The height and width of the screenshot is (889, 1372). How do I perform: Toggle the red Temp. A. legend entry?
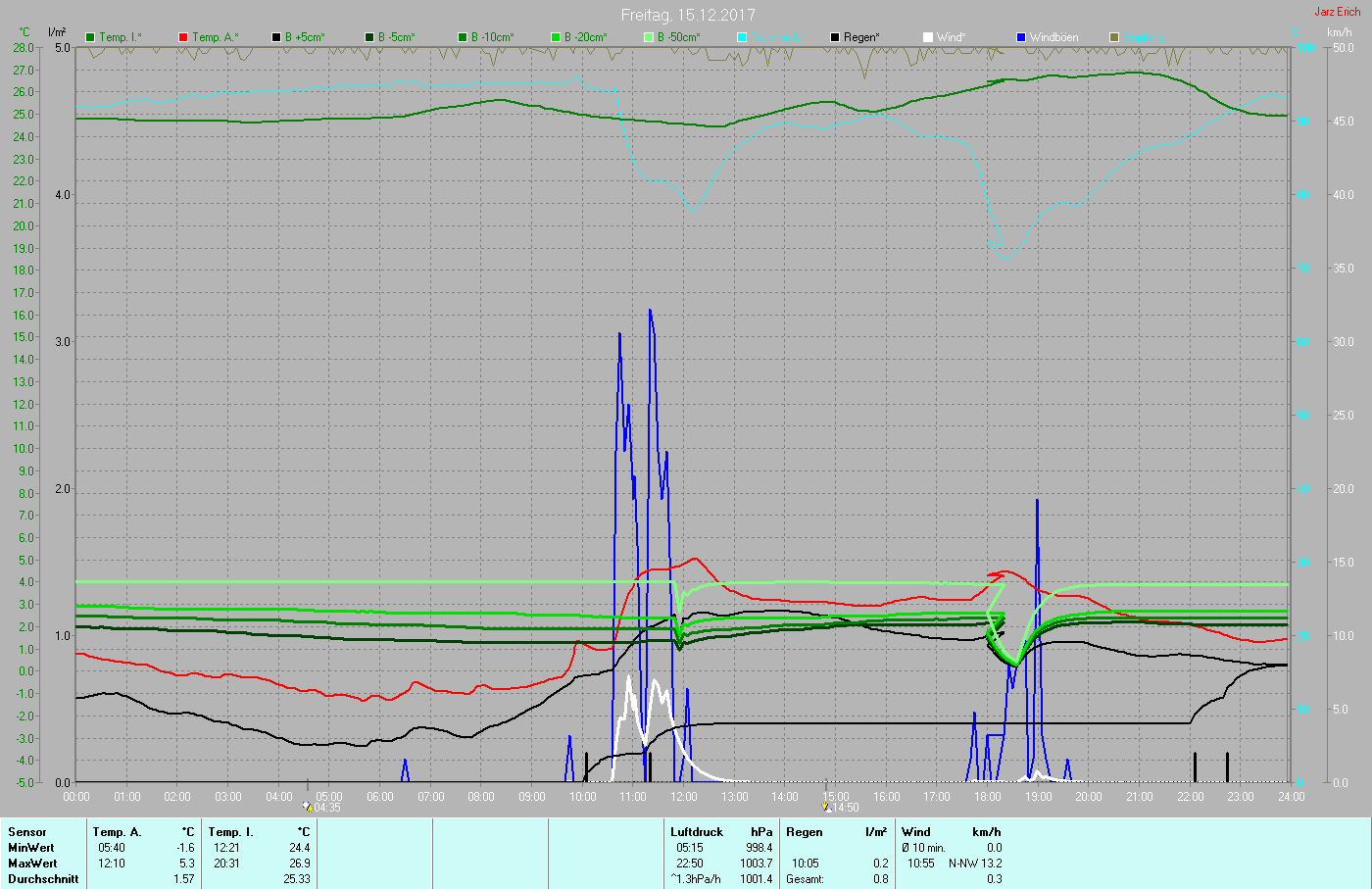183,37
